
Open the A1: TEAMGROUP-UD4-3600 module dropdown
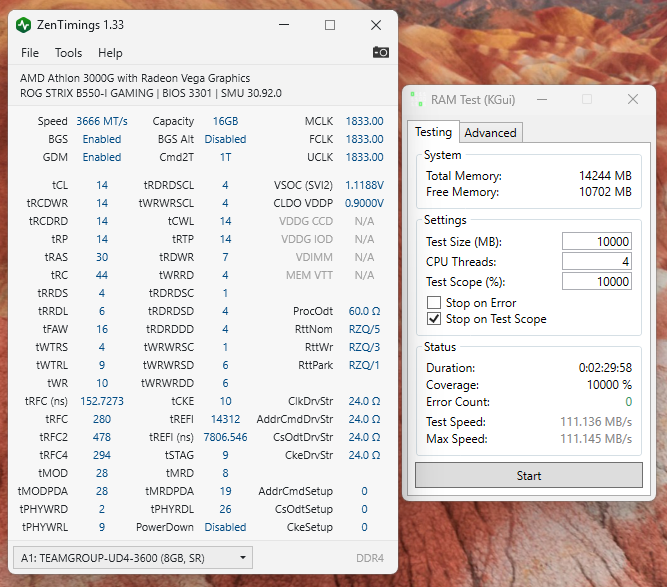click(133, 558)
